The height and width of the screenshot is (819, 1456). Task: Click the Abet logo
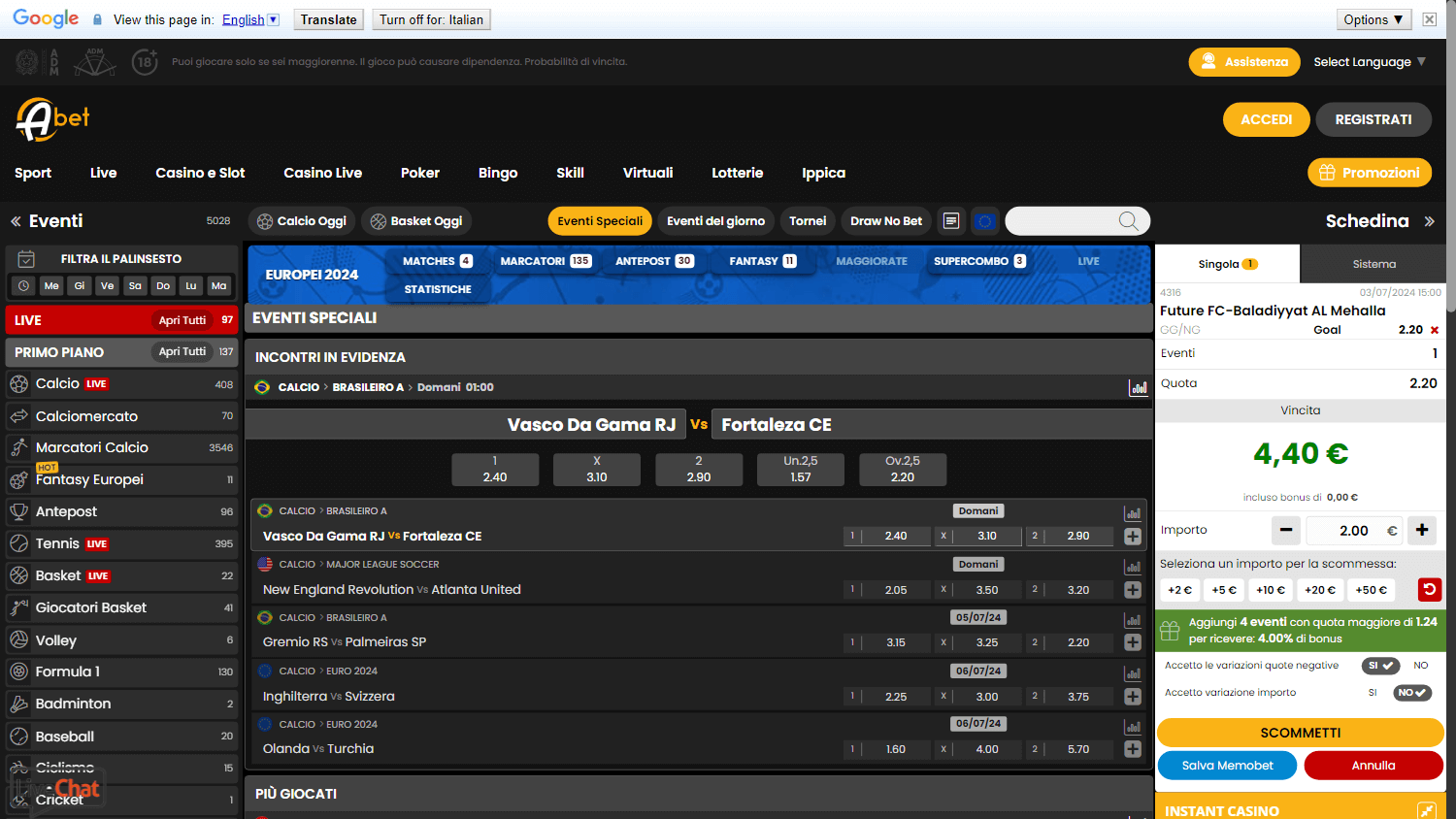pos(52,119)
